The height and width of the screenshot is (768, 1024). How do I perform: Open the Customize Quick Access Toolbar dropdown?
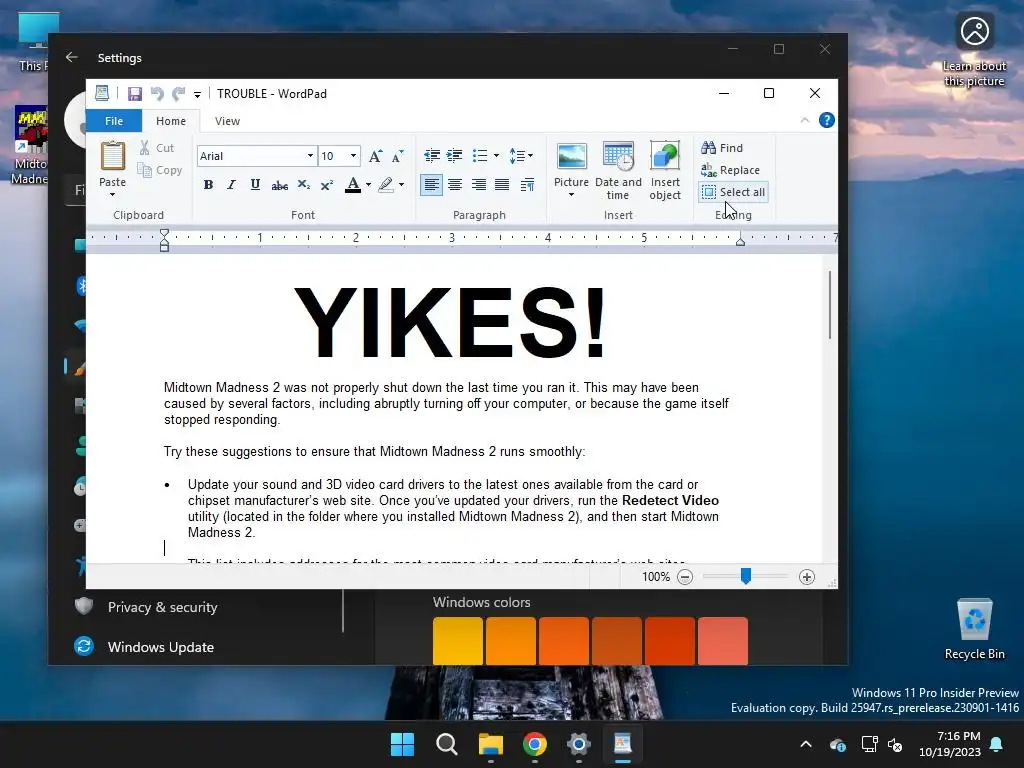pyautogui.click(x=197, y=95)
